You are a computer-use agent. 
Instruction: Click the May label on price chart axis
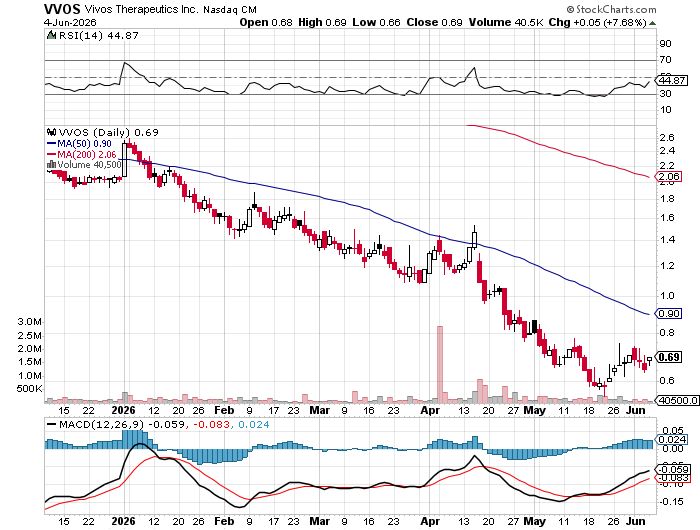[534, 410]
